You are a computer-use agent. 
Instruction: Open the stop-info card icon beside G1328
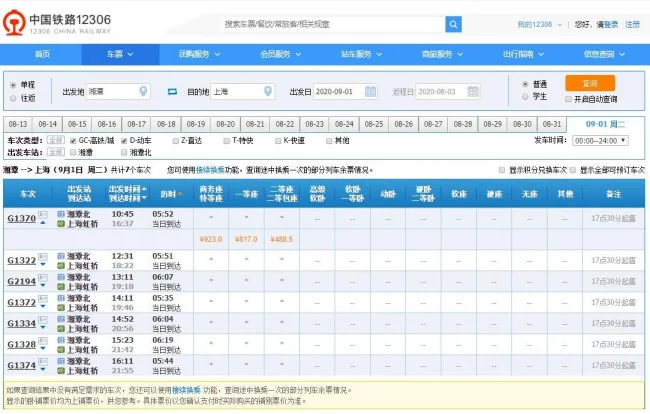[43, 341]
